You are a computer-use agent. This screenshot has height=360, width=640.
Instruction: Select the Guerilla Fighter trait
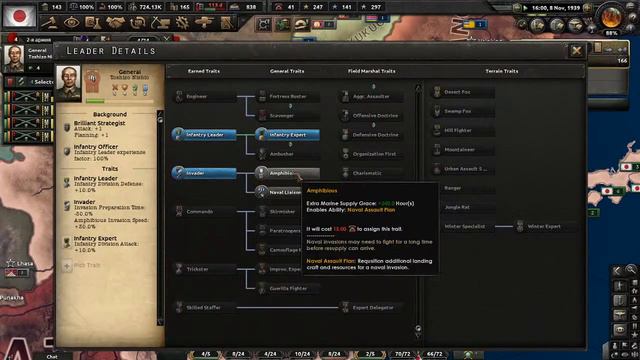(288, 288)
